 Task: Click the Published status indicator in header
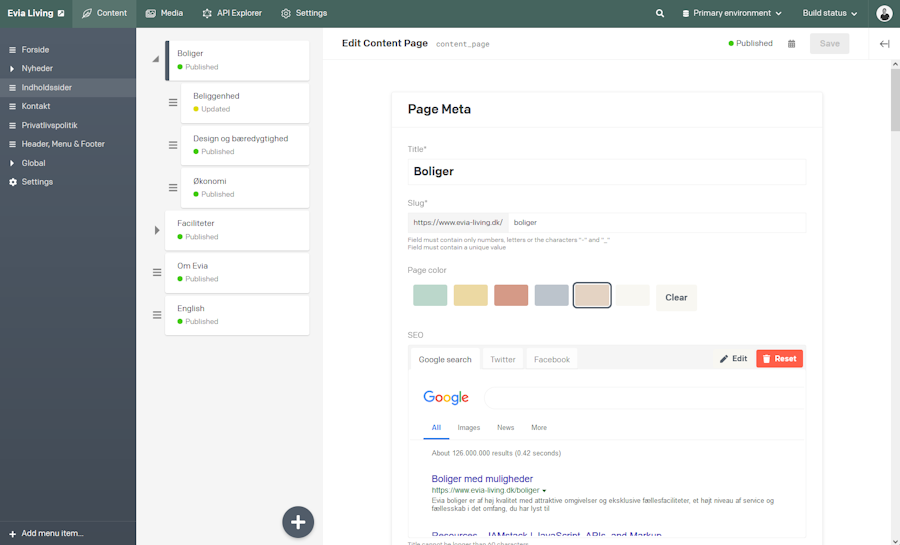[750, 44]
